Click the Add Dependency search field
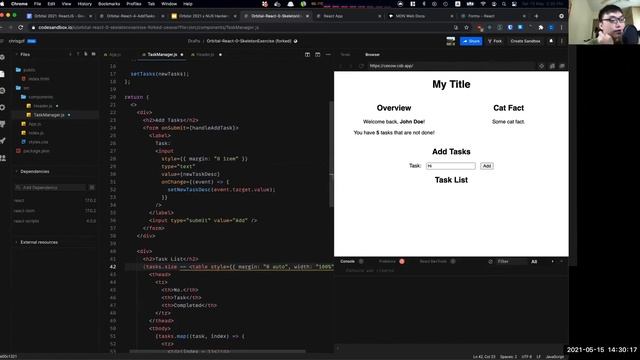 click(x=51, y=188)
